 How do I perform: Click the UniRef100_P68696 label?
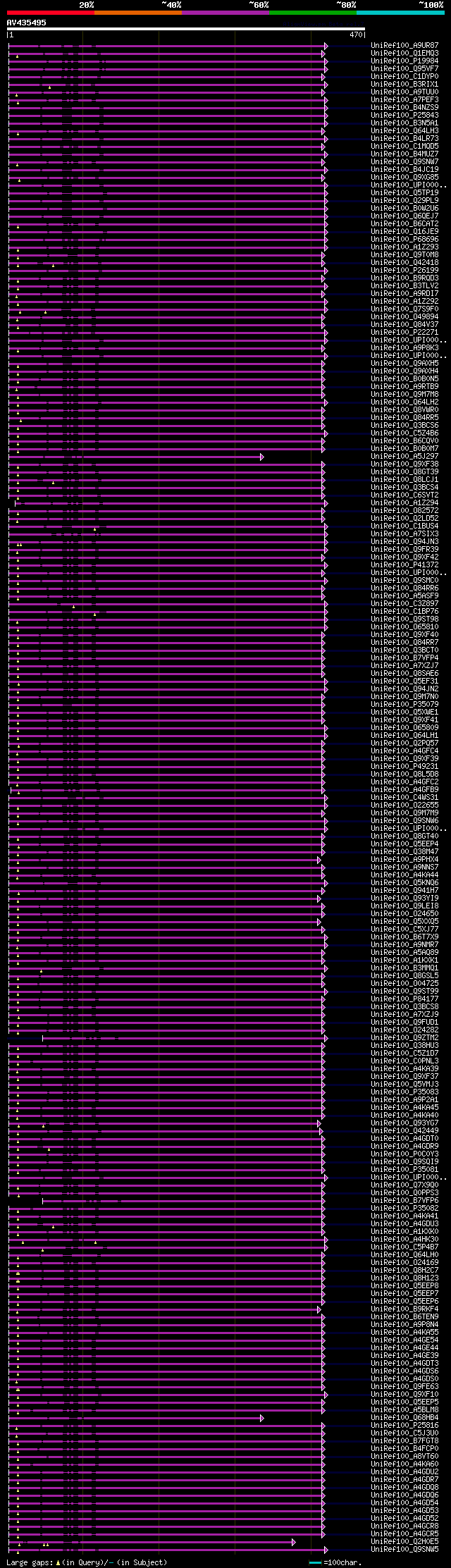click(404, 240)
